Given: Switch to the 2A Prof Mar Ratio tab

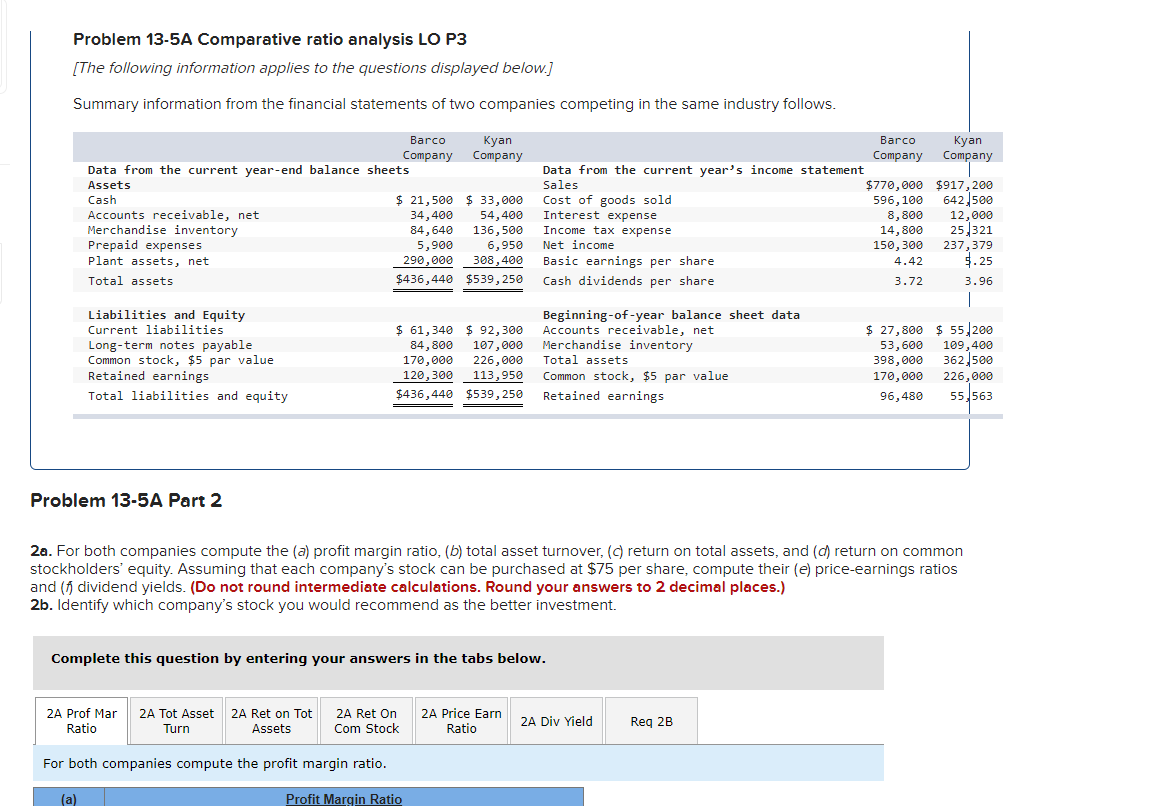Looking at the screenshot, I should (x=81, y=720).
